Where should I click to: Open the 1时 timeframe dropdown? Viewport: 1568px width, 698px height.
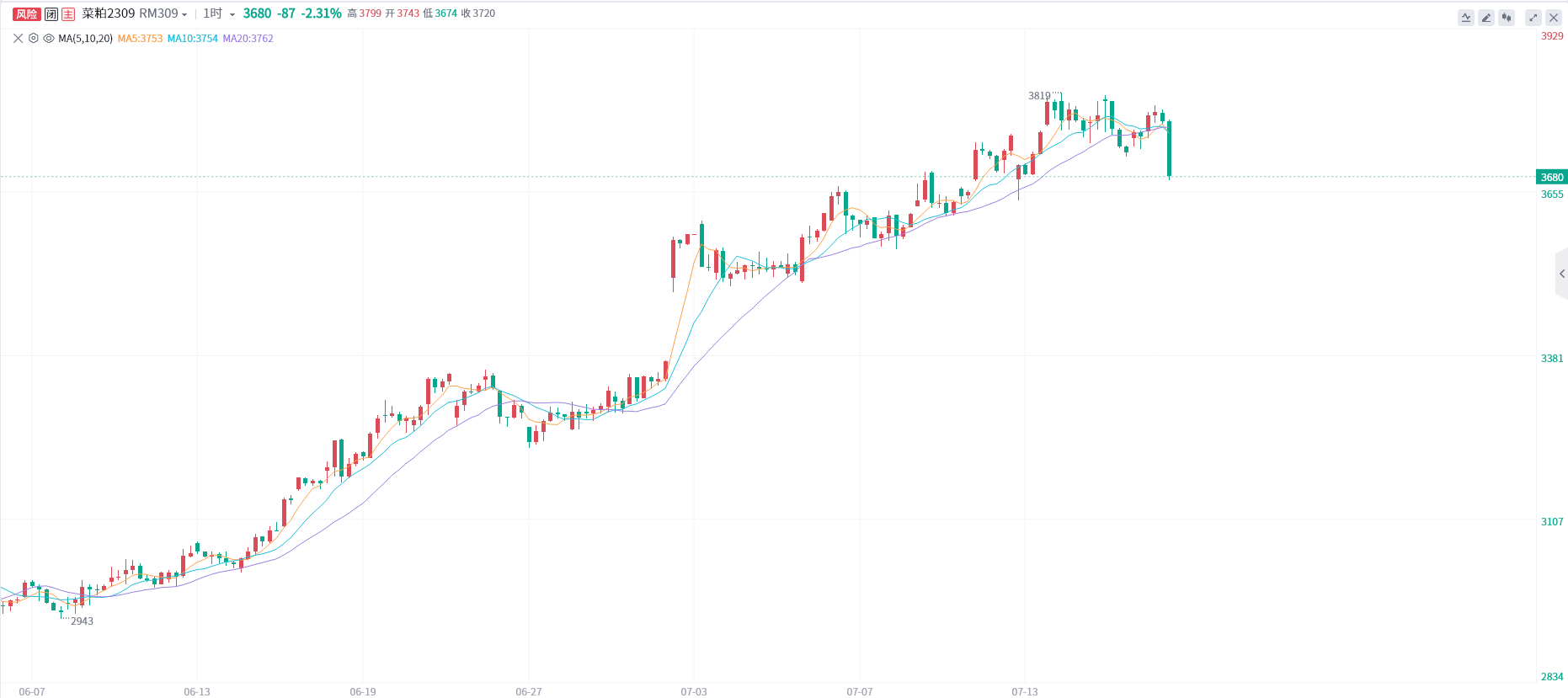[x=219, y=14]
